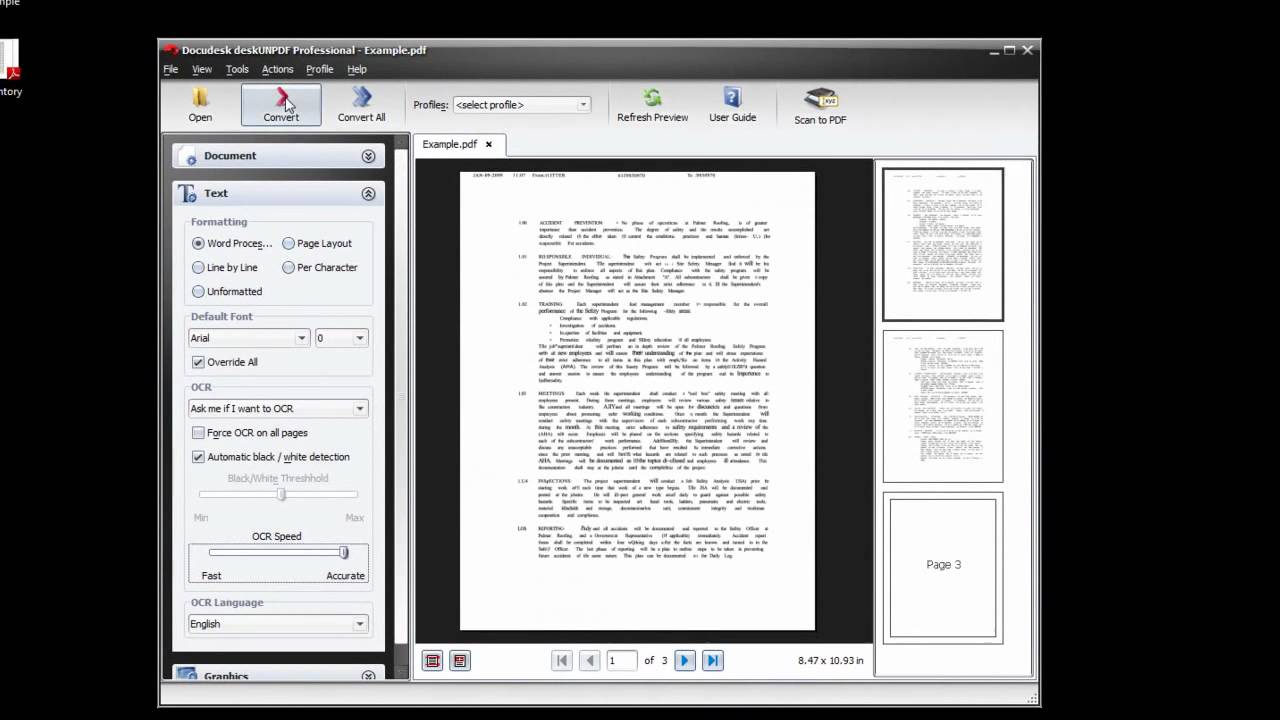The height and width of the screenshot is (720, 1280).
Task: Click the Graphics panel icon
Action: coord(186,676)
